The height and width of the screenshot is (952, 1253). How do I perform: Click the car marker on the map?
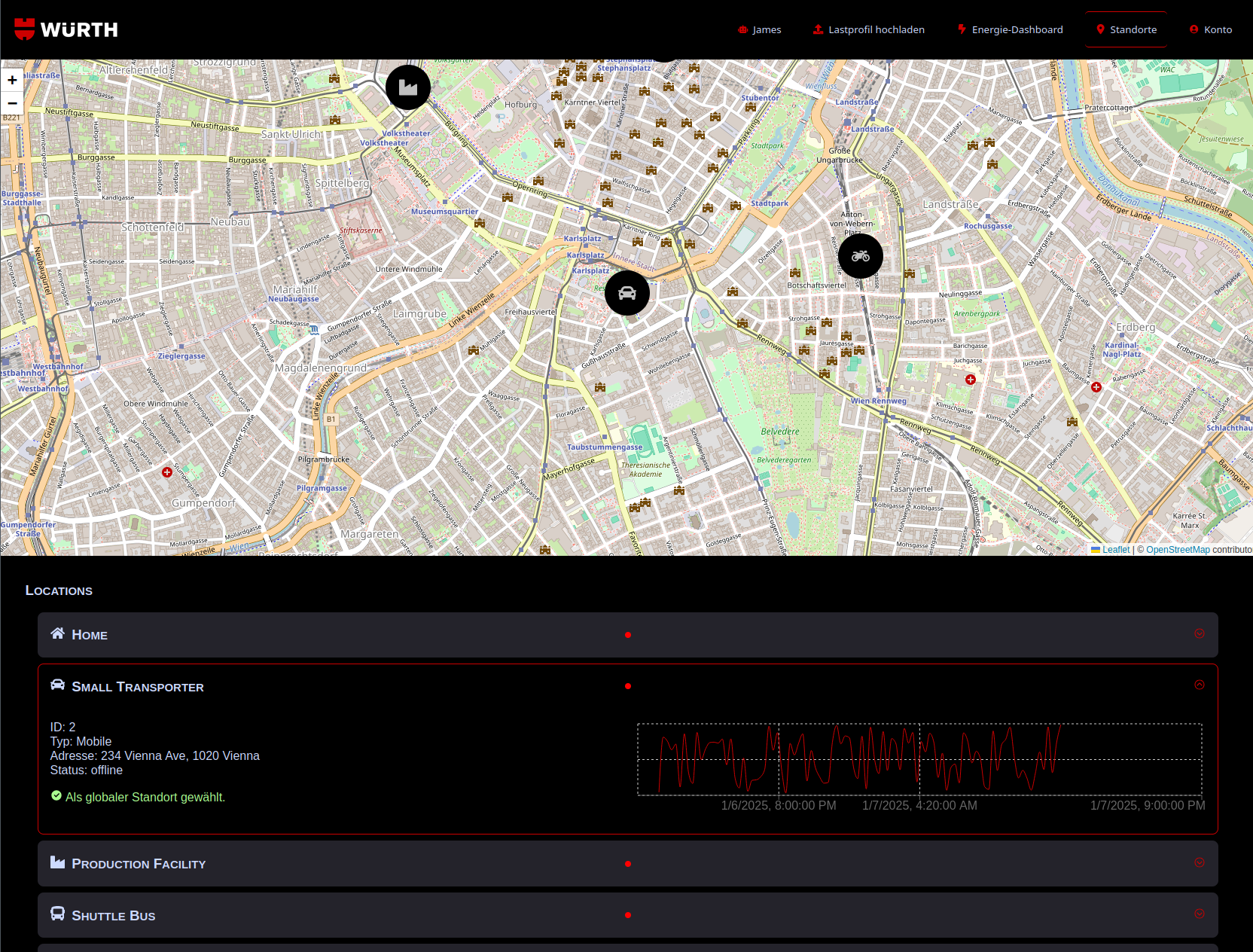tap(626, 293)
